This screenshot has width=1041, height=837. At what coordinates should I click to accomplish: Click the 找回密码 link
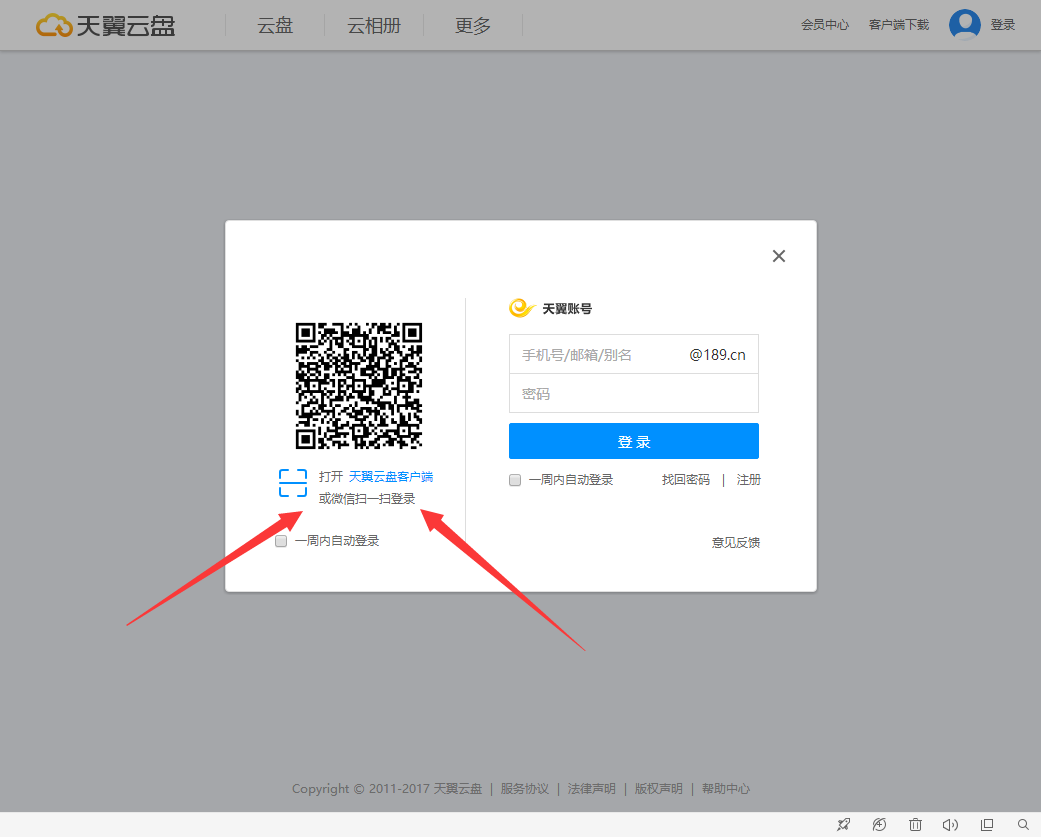pyautogui.click(x=686, y=480)
